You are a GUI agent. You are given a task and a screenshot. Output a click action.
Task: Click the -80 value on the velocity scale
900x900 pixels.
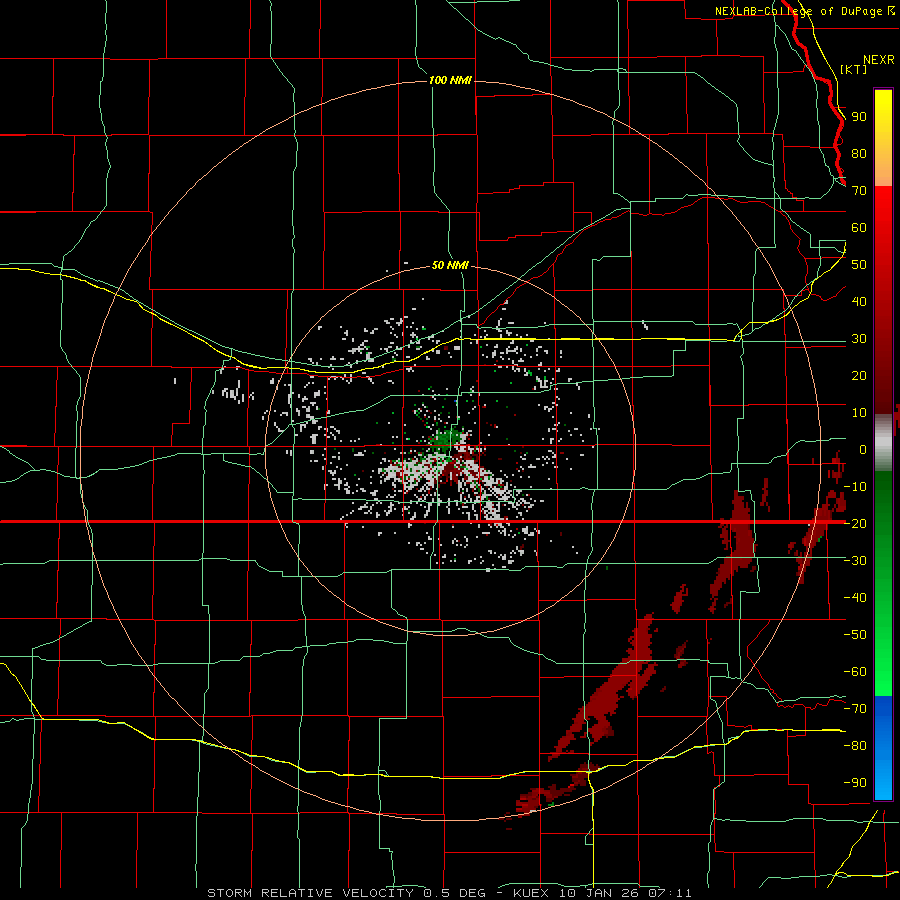pyautogui.click(x=855, y=746)
